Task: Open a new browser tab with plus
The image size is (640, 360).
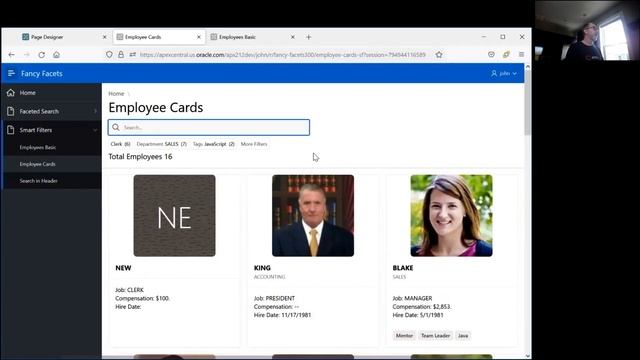Action: 309,37
